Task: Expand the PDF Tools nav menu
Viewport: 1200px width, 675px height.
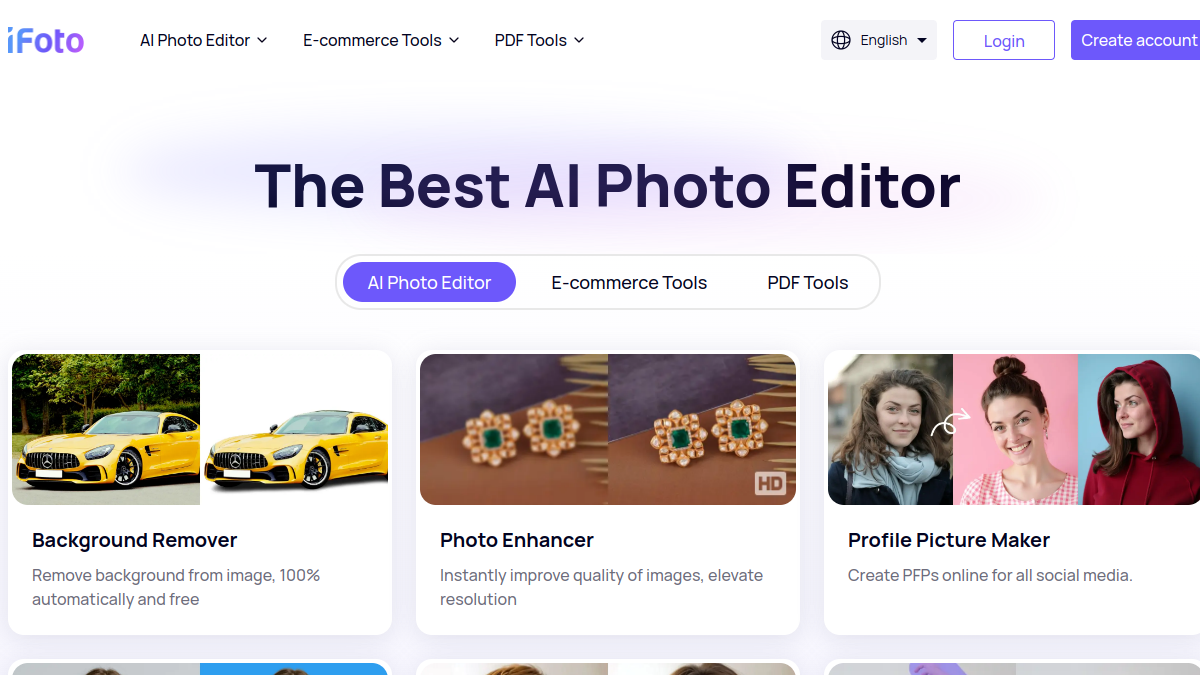Action: click(x=539, y=40)
